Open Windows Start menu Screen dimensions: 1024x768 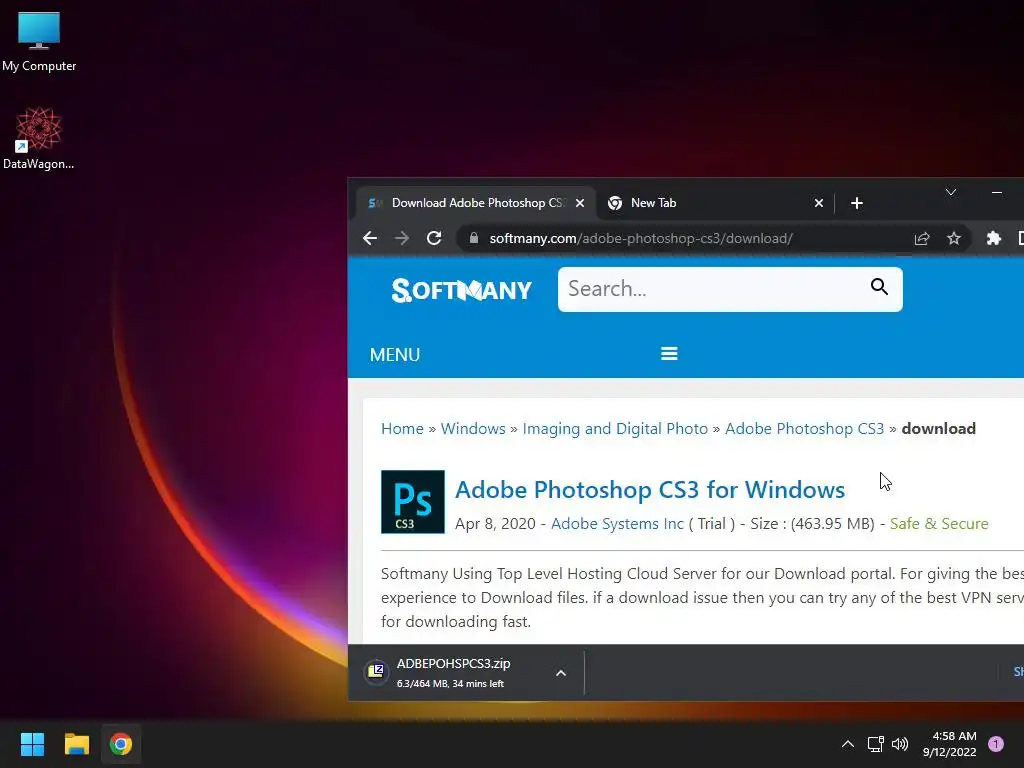pos(32,744)
